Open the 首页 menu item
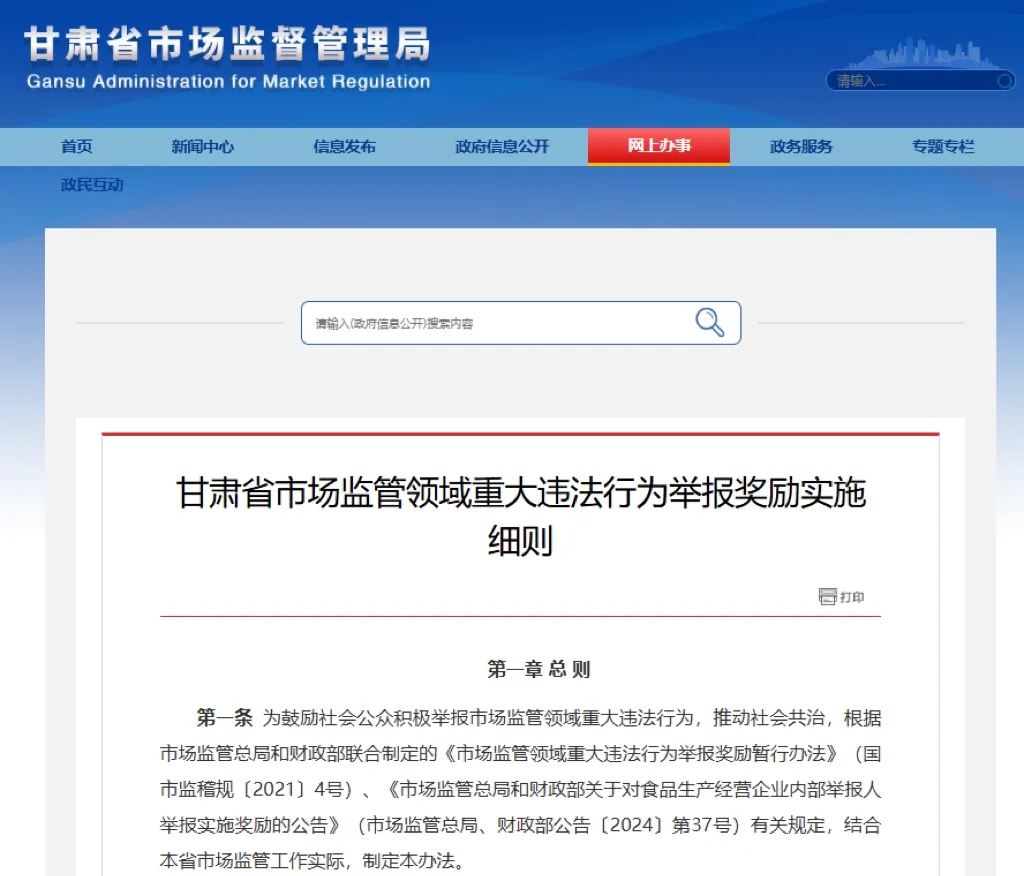The image size is (1024, 876). (x=76, y=146)
